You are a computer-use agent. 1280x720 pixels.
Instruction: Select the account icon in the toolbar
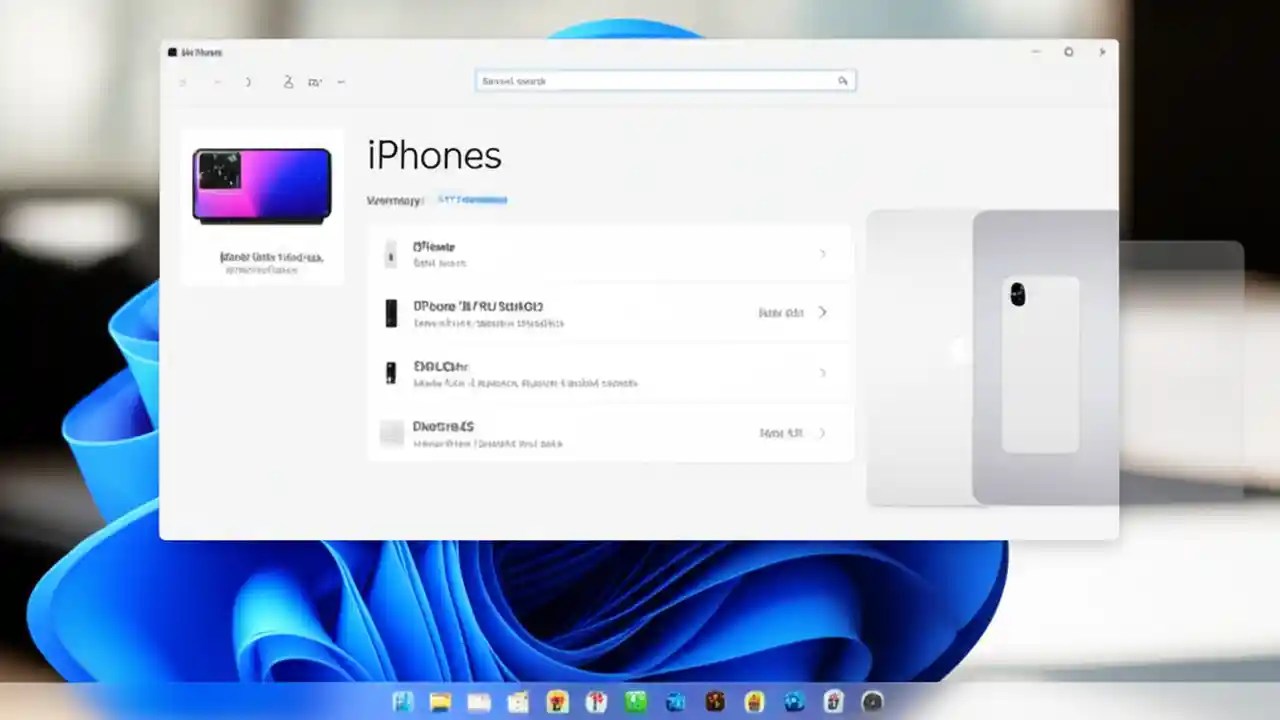(x=289, y=82)
